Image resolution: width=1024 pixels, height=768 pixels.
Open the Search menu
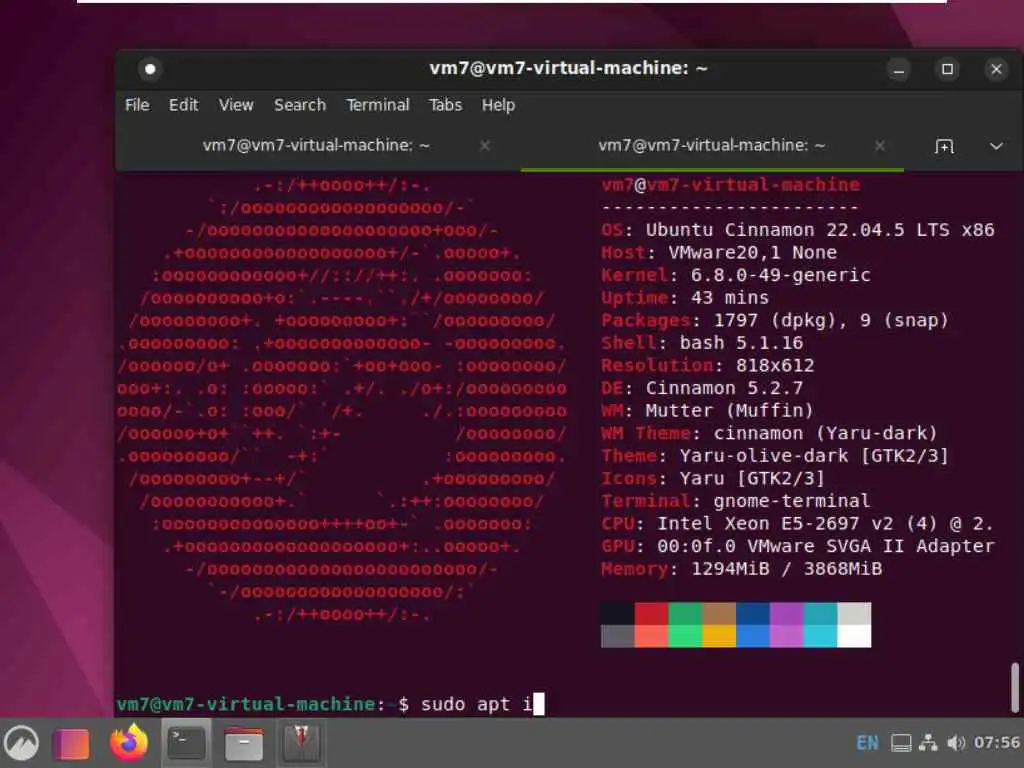300,105
